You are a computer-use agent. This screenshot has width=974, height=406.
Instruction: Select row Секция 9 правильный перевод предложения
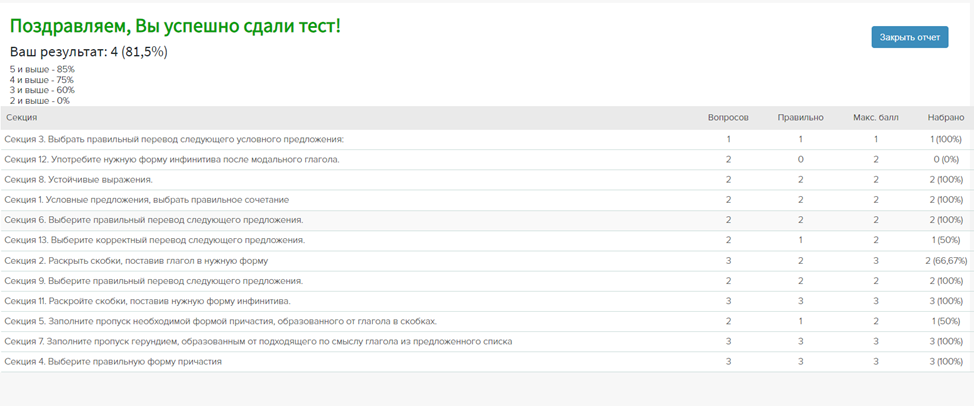point(486,281)
